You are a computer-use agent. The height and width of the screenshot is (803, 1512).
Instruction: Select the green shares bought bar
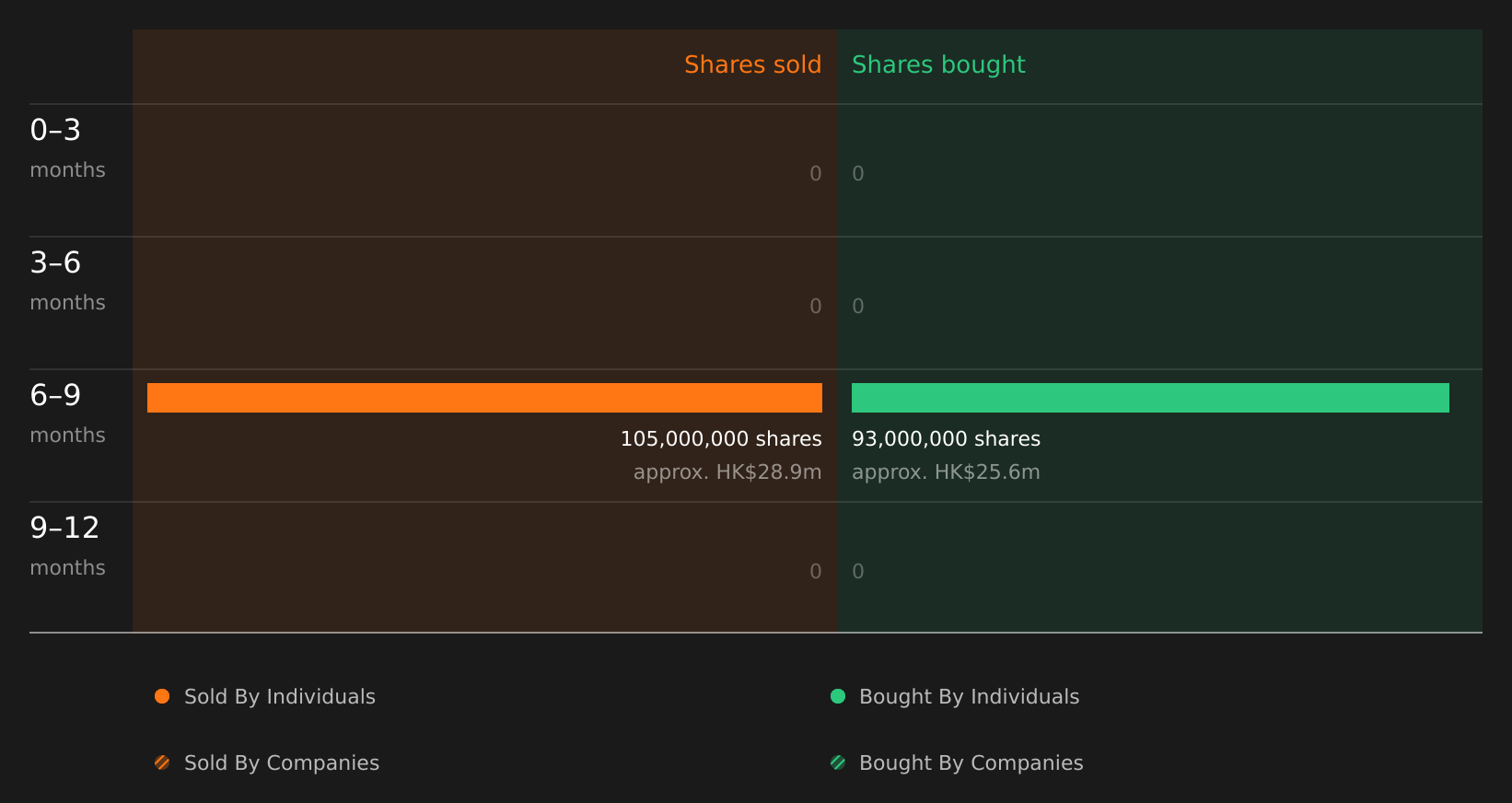coord(1150,398)
